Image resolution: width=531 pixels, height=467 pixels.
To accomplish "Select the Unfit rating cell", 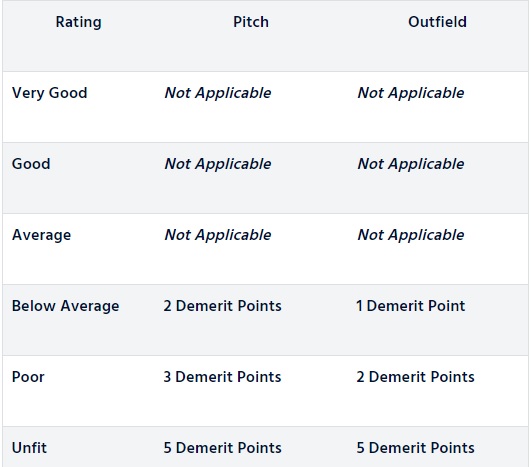I will click(x=29, y=448).
